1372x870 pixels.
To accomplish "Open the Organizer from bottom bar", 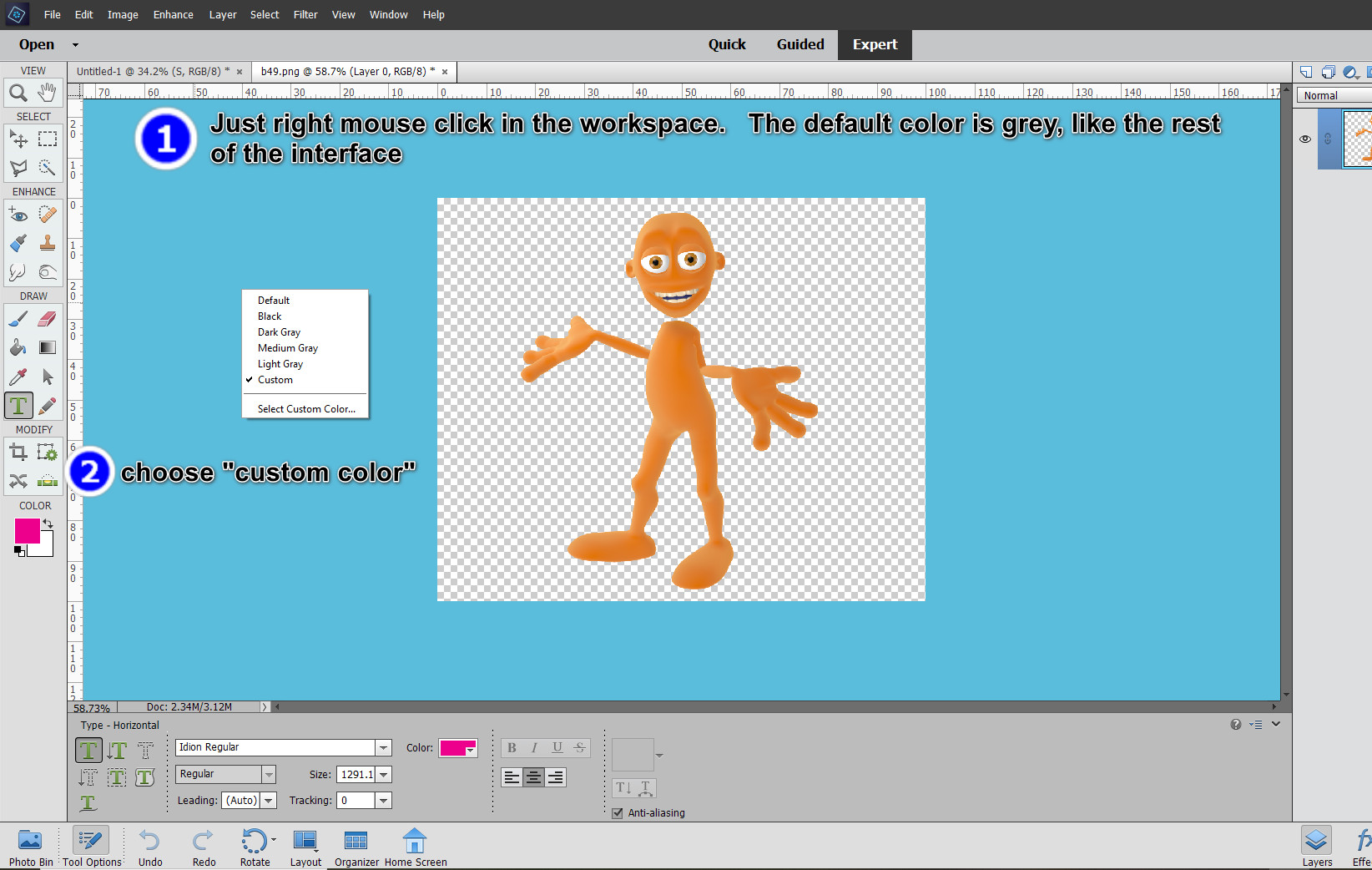I will tap(356, 847).
